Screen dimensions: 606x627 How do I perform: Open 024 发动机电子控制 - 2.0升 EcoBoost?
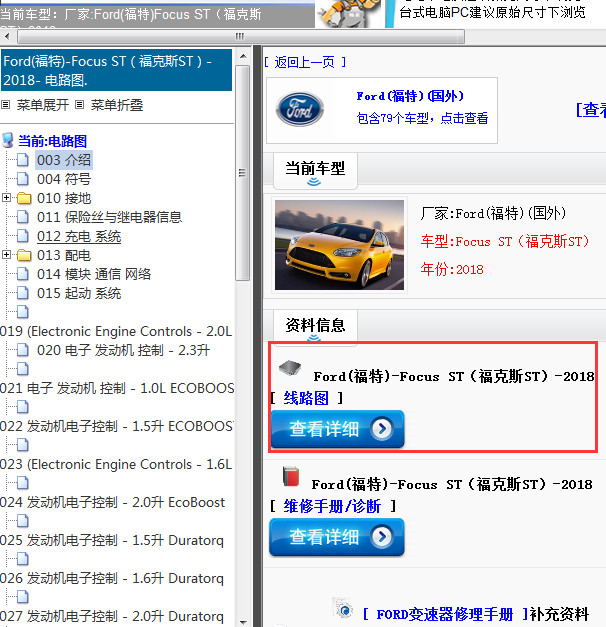click(x=112, y=502)
